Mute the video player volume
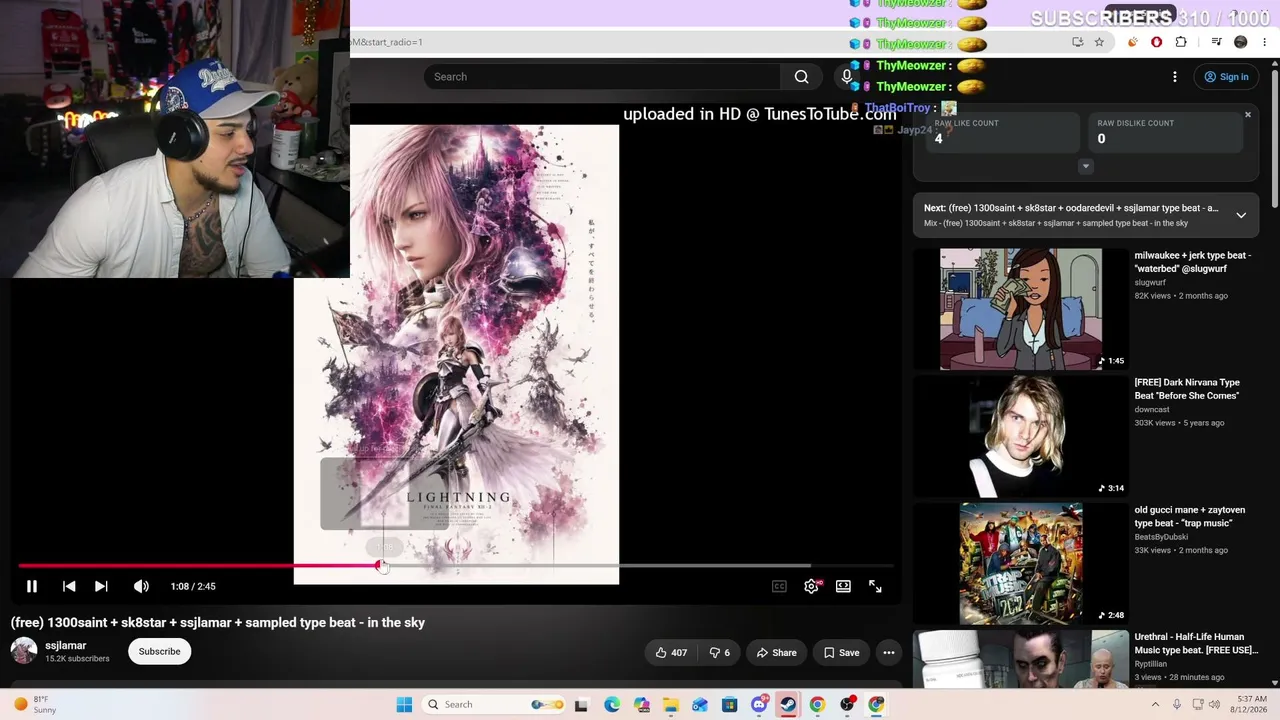The width and height of the screenshot is (1280, 720). pos(141,587)
